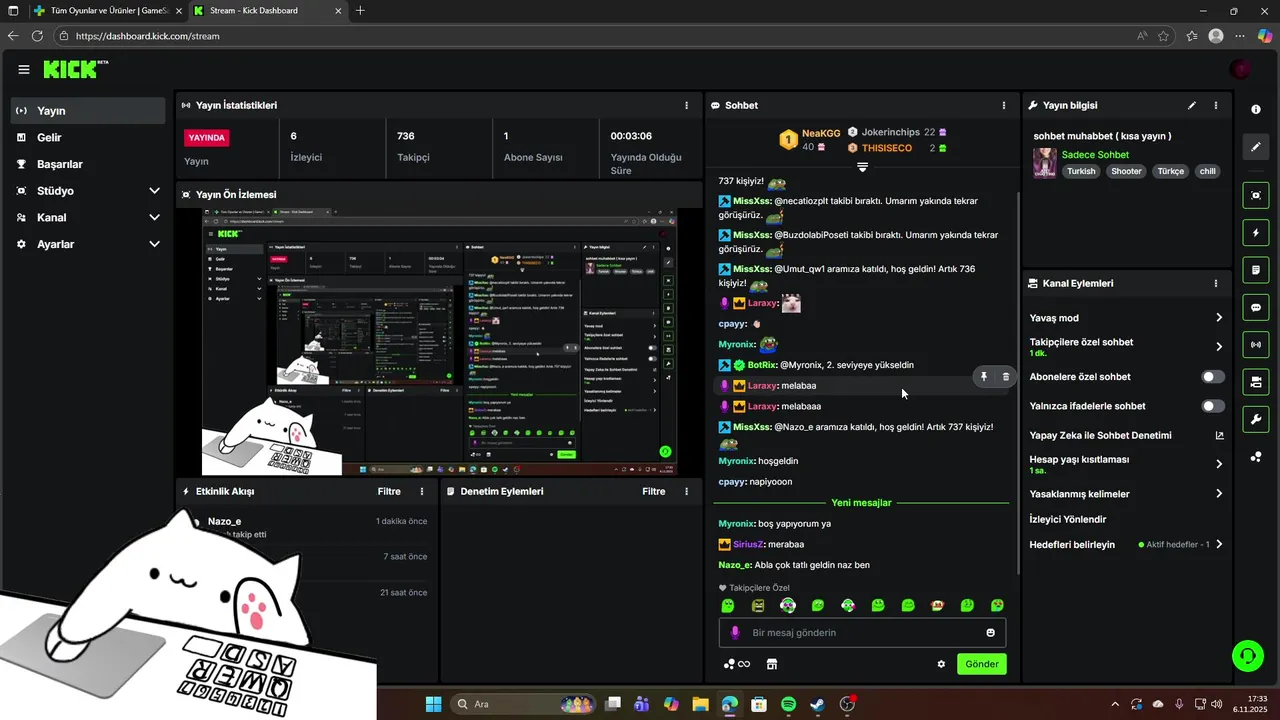The image size is (1280, 720).
Task: Click the green Gönder button
Action: [x=982, y=664]
